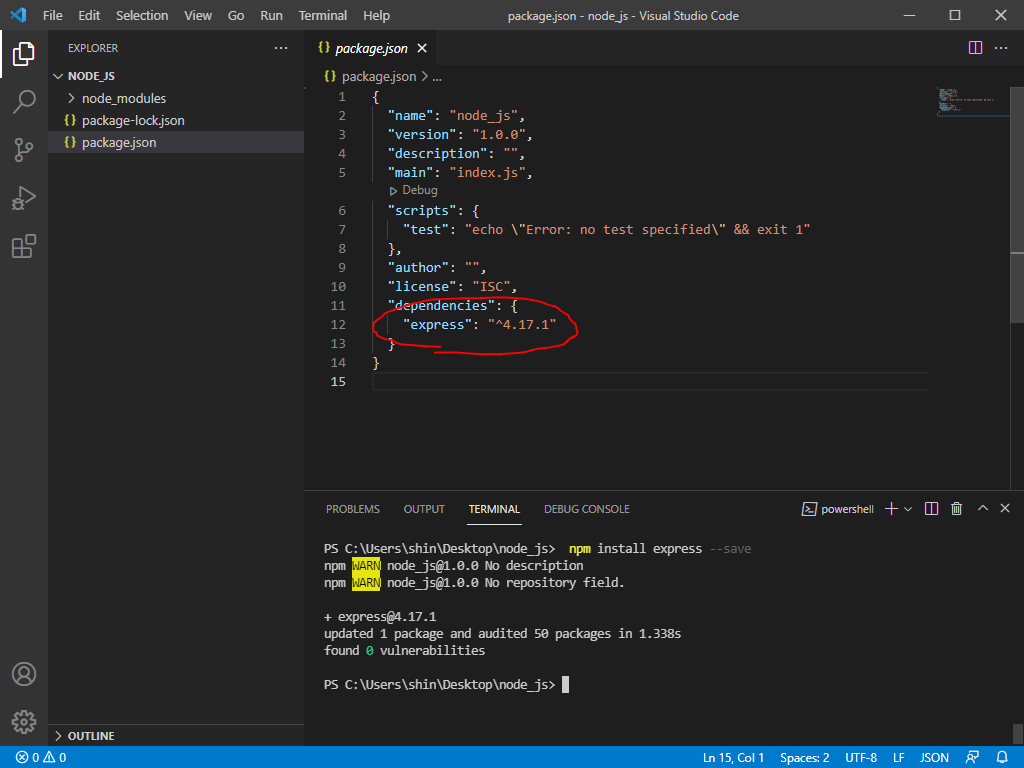This screenshot has width=1024, height=768.
Task: Open the Explorer view in activity bar
Action: 24,54
